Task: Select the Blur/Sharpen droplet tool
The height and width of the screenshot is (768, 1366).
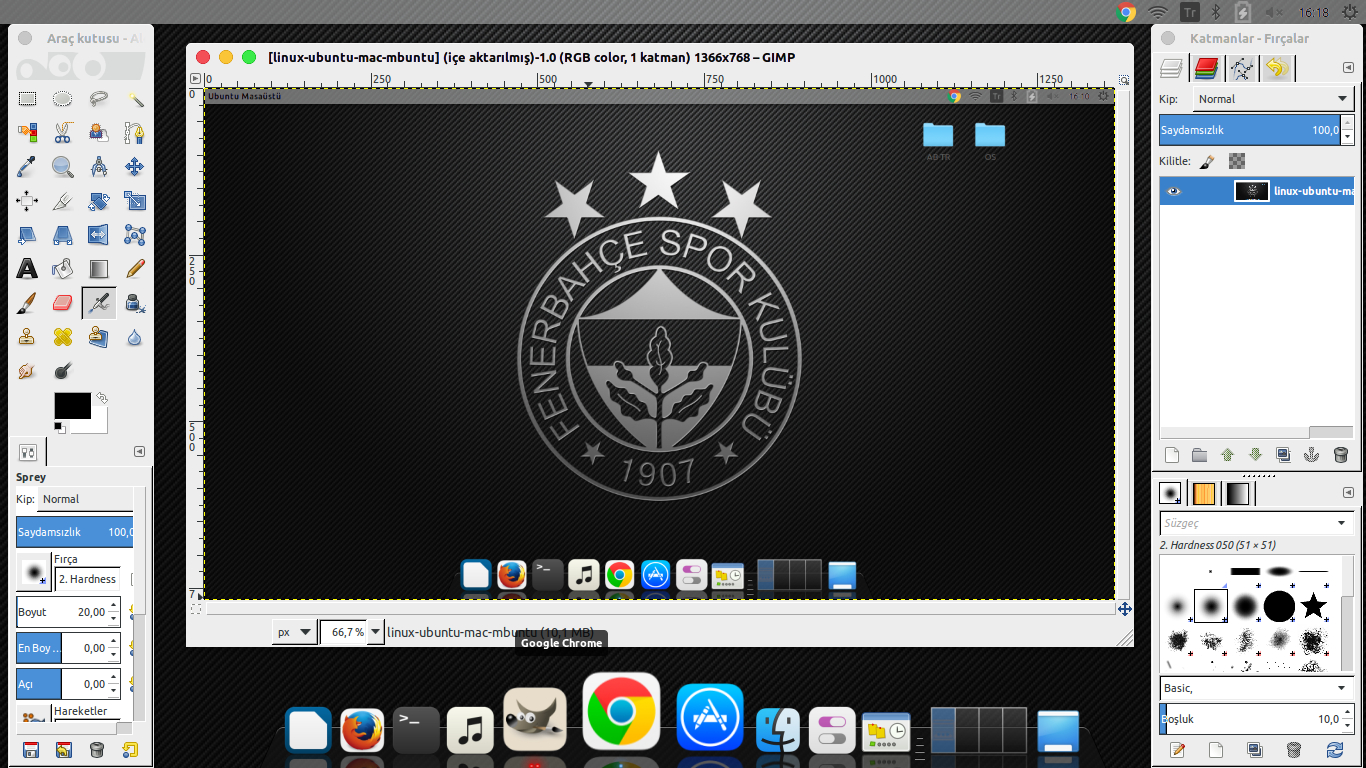Action: [x=135, y=336]
